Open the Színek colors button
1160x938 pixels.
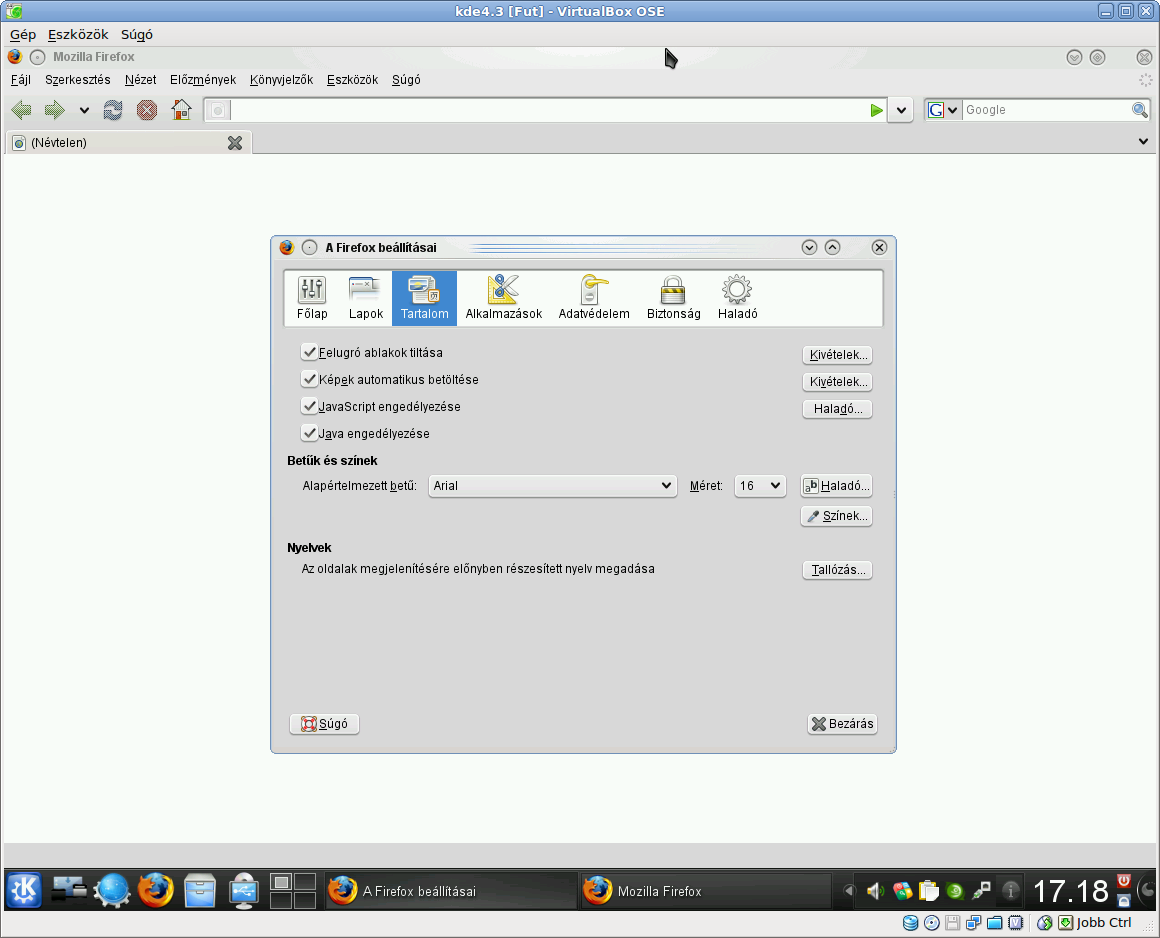pos(837,516)
